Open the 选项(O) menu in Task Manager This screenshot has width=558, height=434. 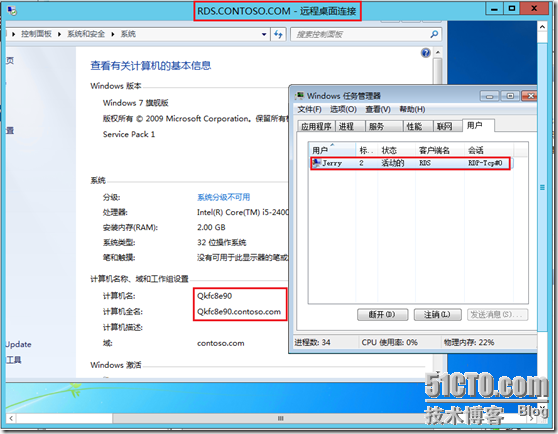tap(343, 109)
